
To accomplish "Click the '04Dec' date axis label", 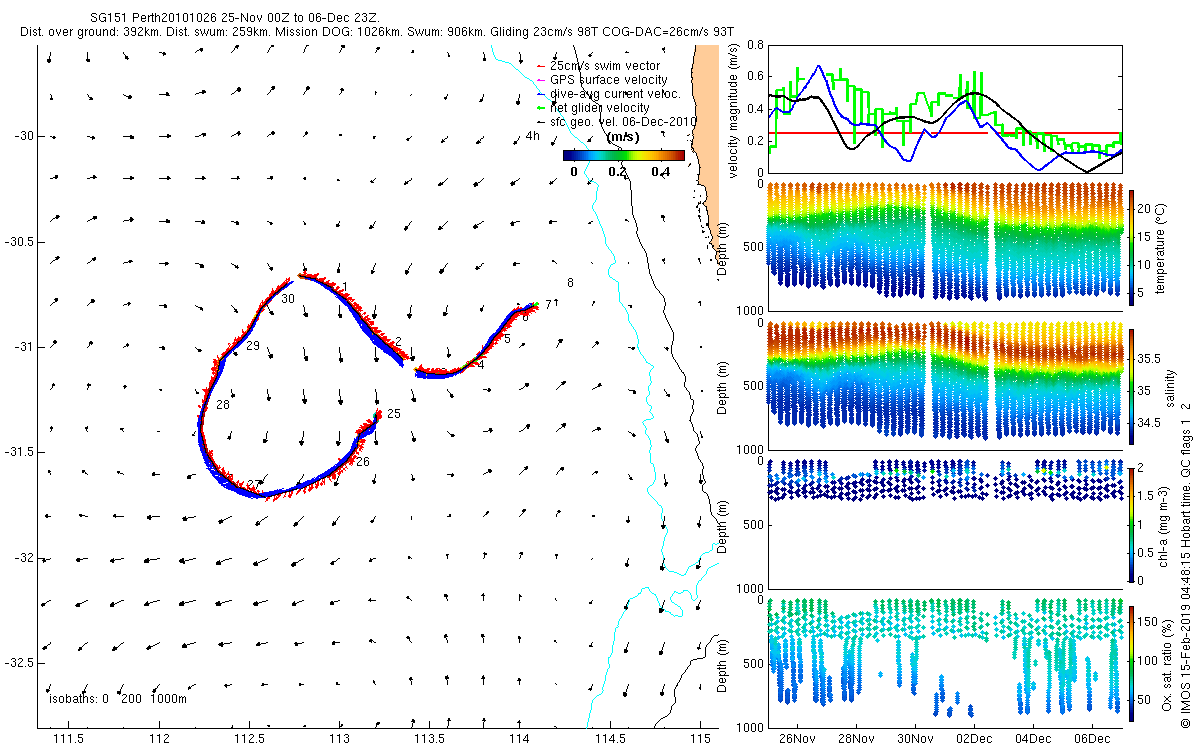I will 1033,739.
